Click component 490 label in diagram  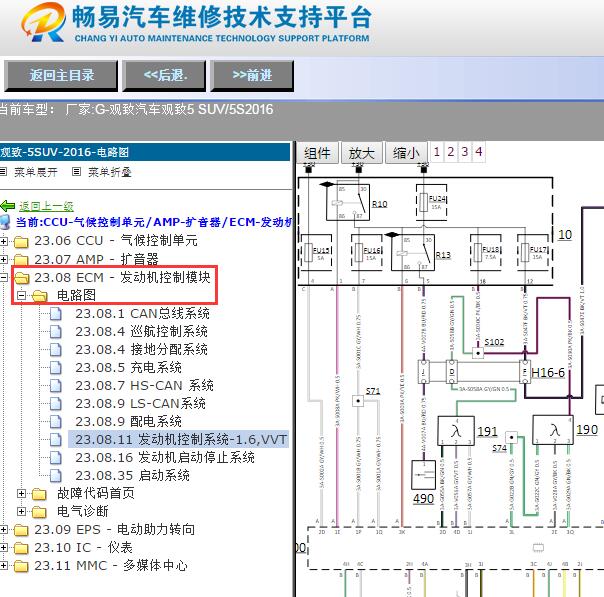[423, 499]
